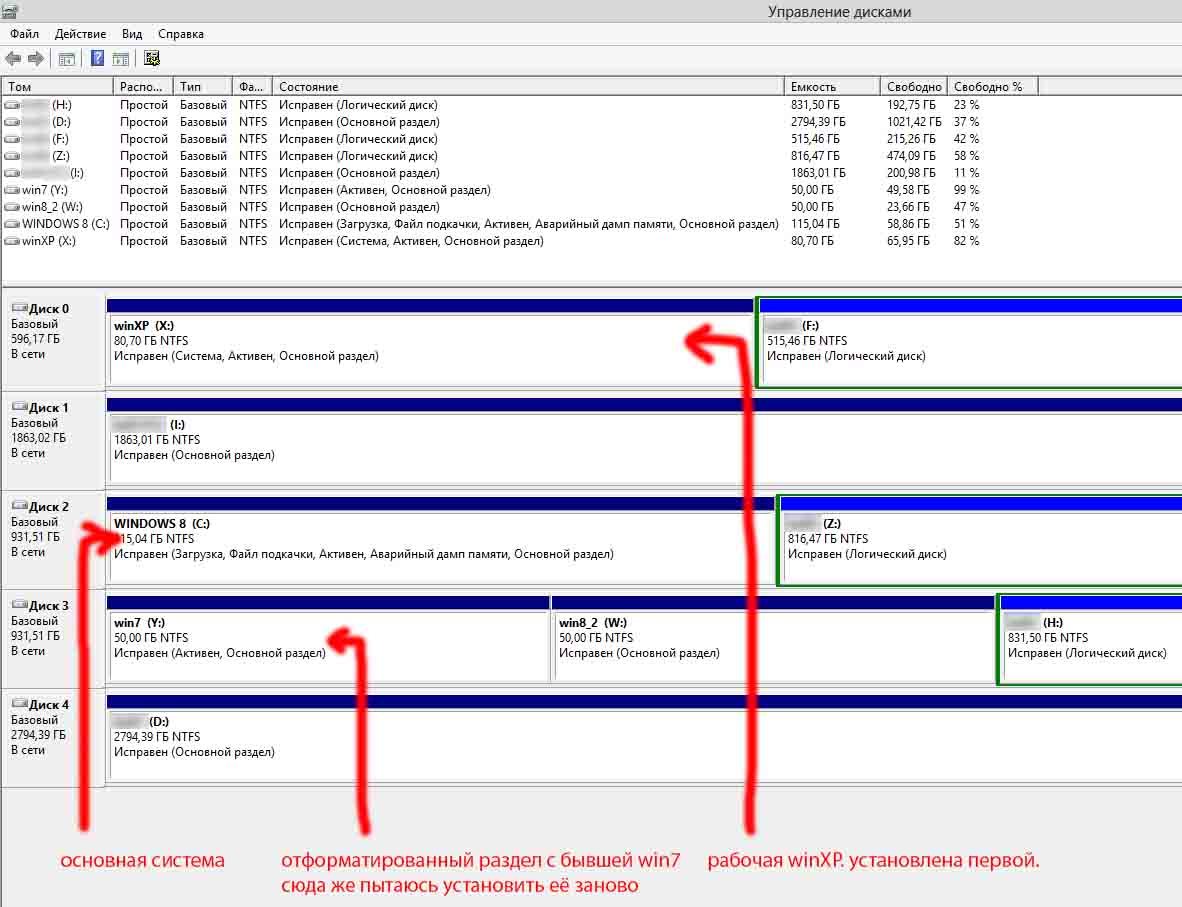This screenshot has width=1182, height=907.
Task: Select the Диск 4 header panel
Action: [x=54, y=737]
